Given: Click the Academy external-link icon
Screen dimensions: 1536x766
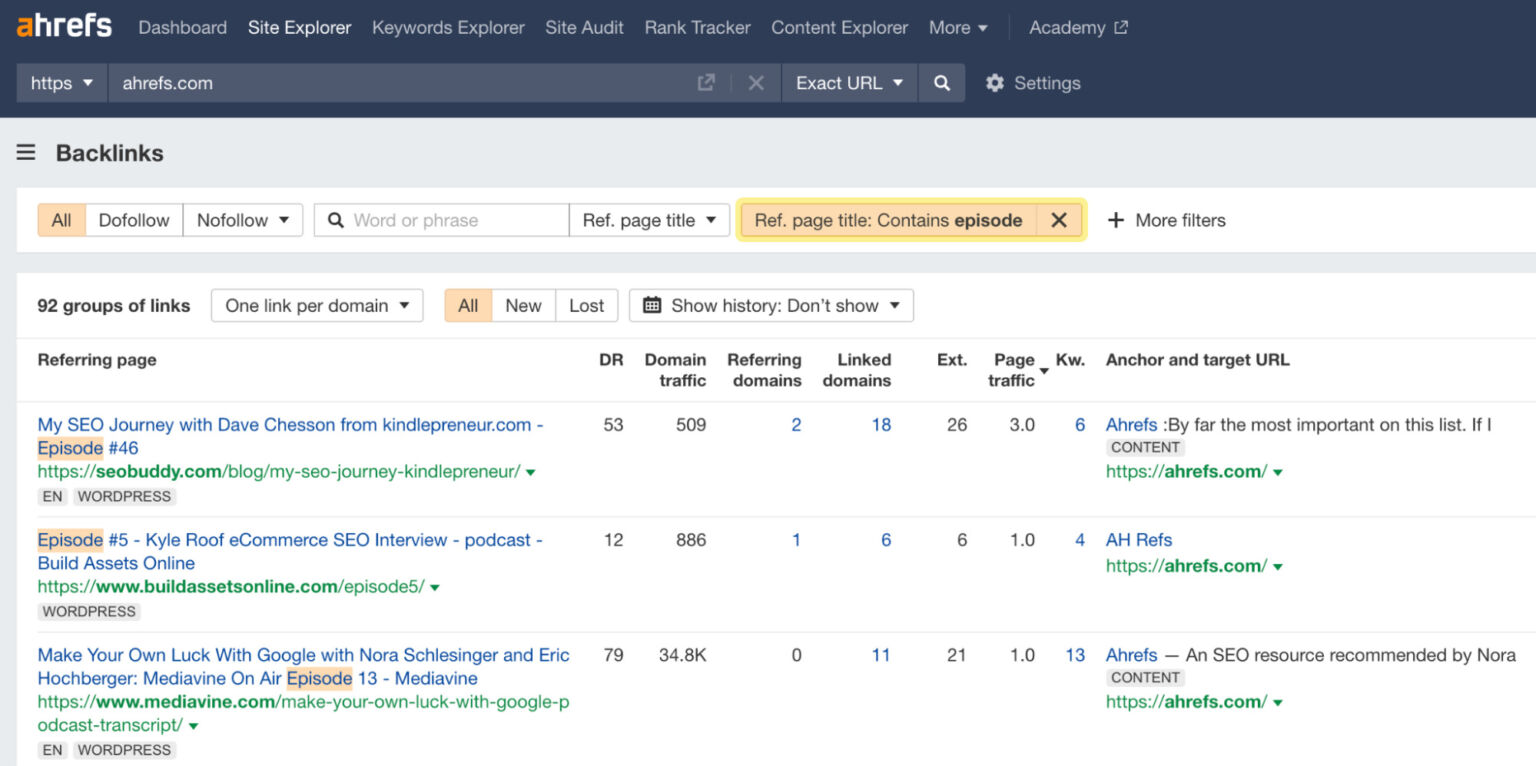Looking at the screenshot, I should pos(1122,26).
